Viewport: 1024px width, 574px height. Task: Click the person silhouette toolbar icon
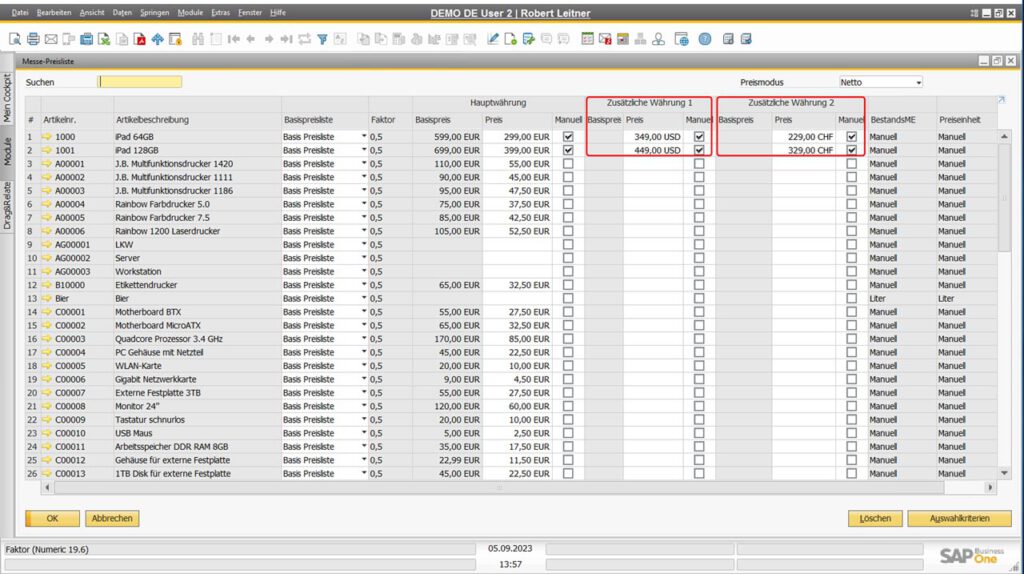pos(658,39)
